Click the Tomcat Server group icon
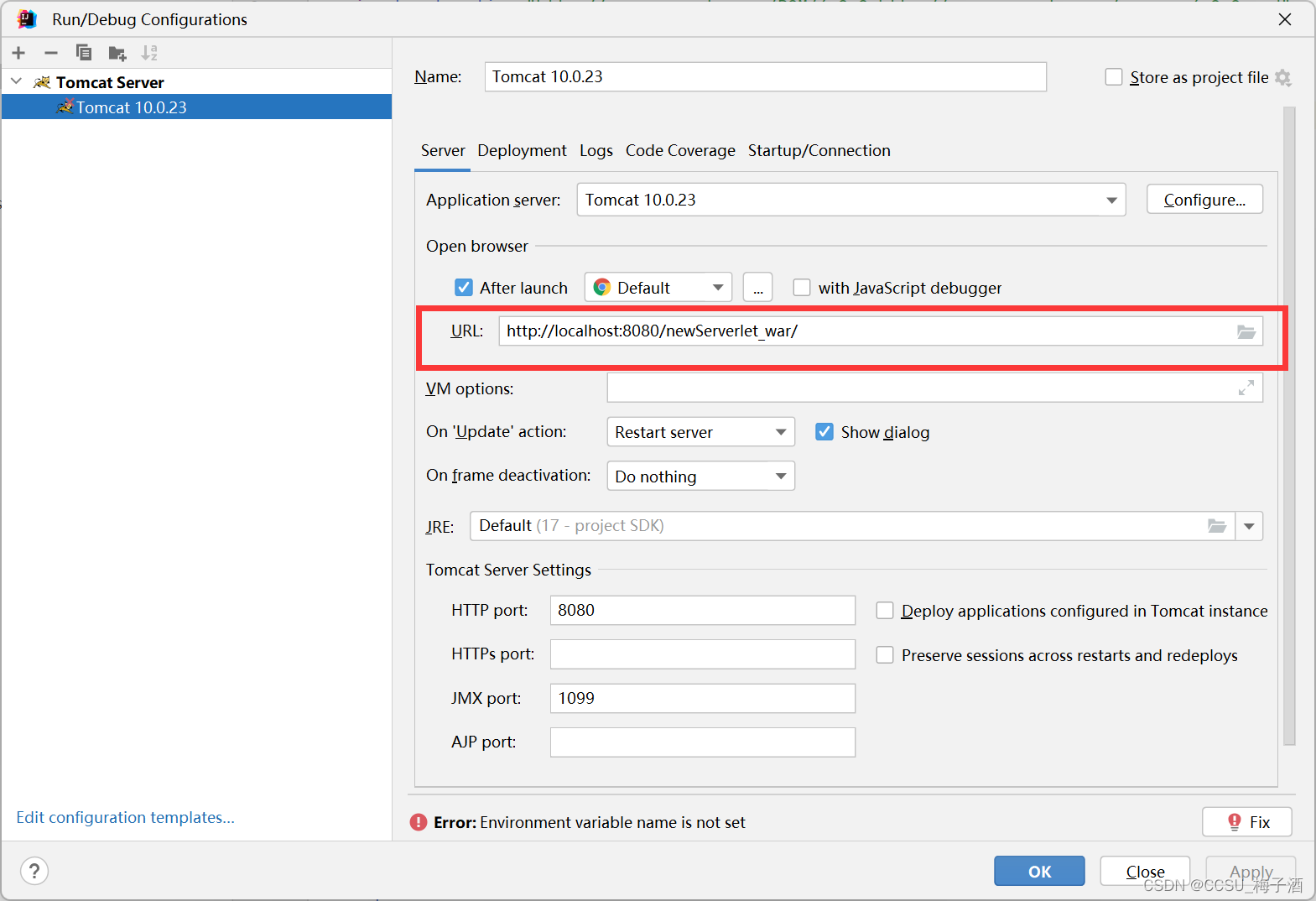The height and width of the screenshot is (901, 1316). click(x=42, y=82)
